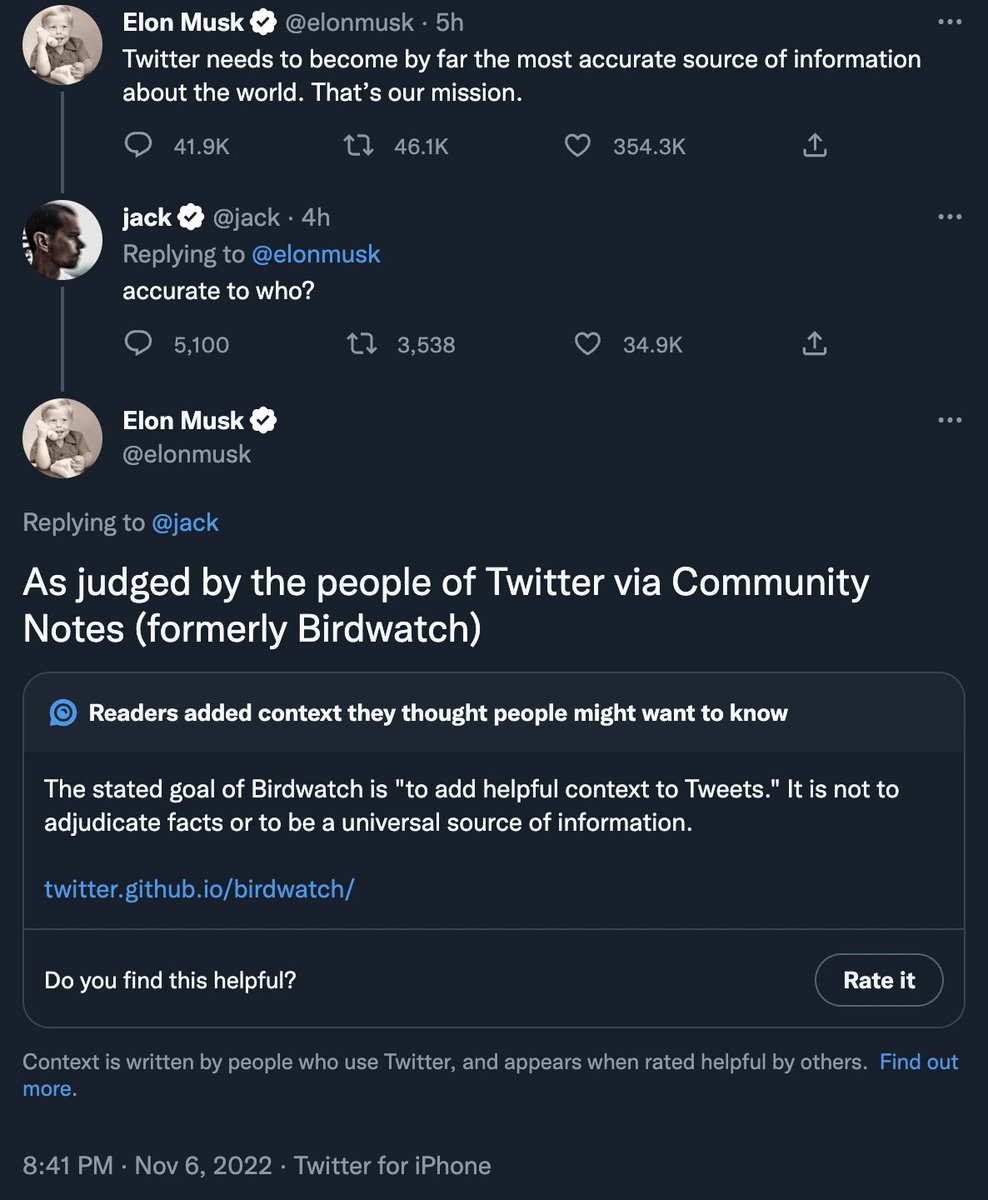Open the twitter.github.io/birdwatch/ link
988x1200 pixels.
tap(199, 888)
